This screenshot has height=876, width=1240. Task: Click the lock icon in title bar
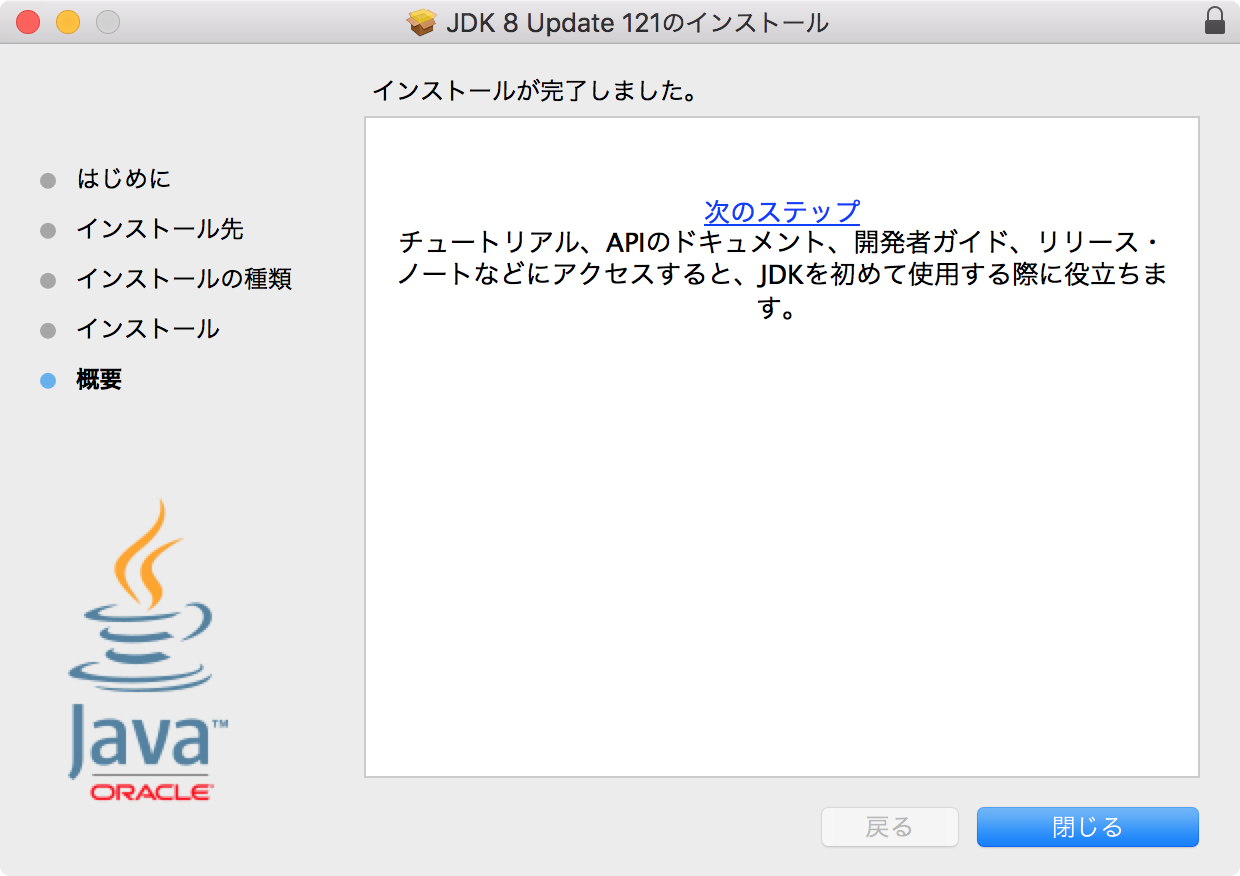pos(1215,21)
